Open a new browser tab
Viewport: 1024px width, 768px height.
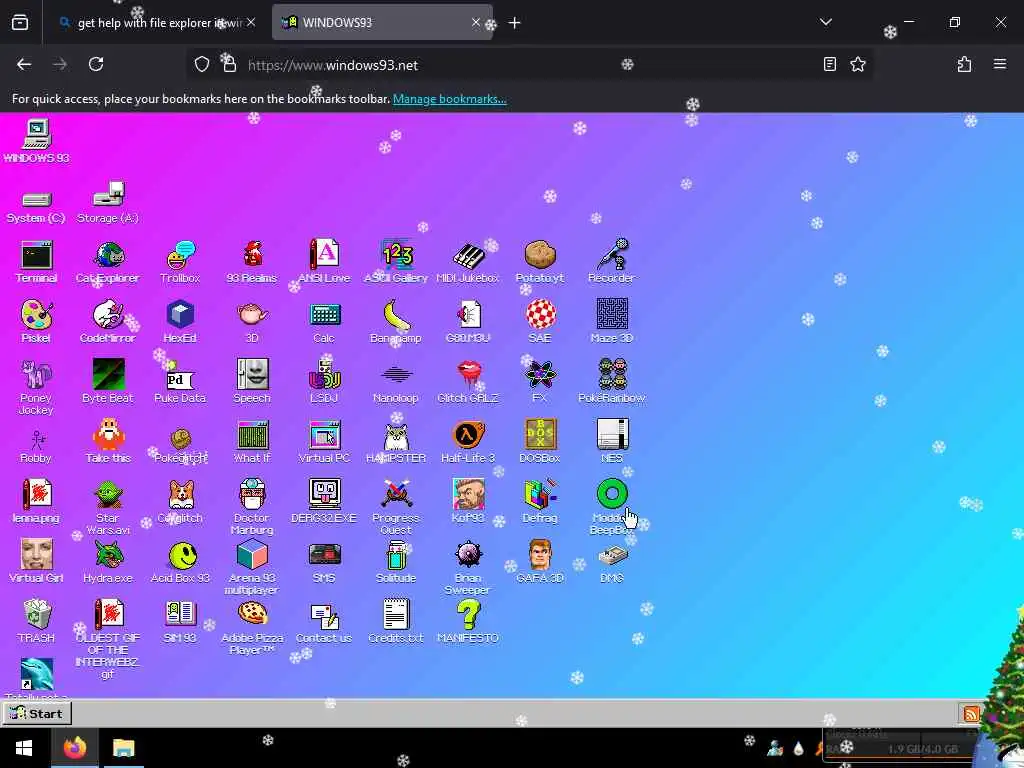click(515, 23)
